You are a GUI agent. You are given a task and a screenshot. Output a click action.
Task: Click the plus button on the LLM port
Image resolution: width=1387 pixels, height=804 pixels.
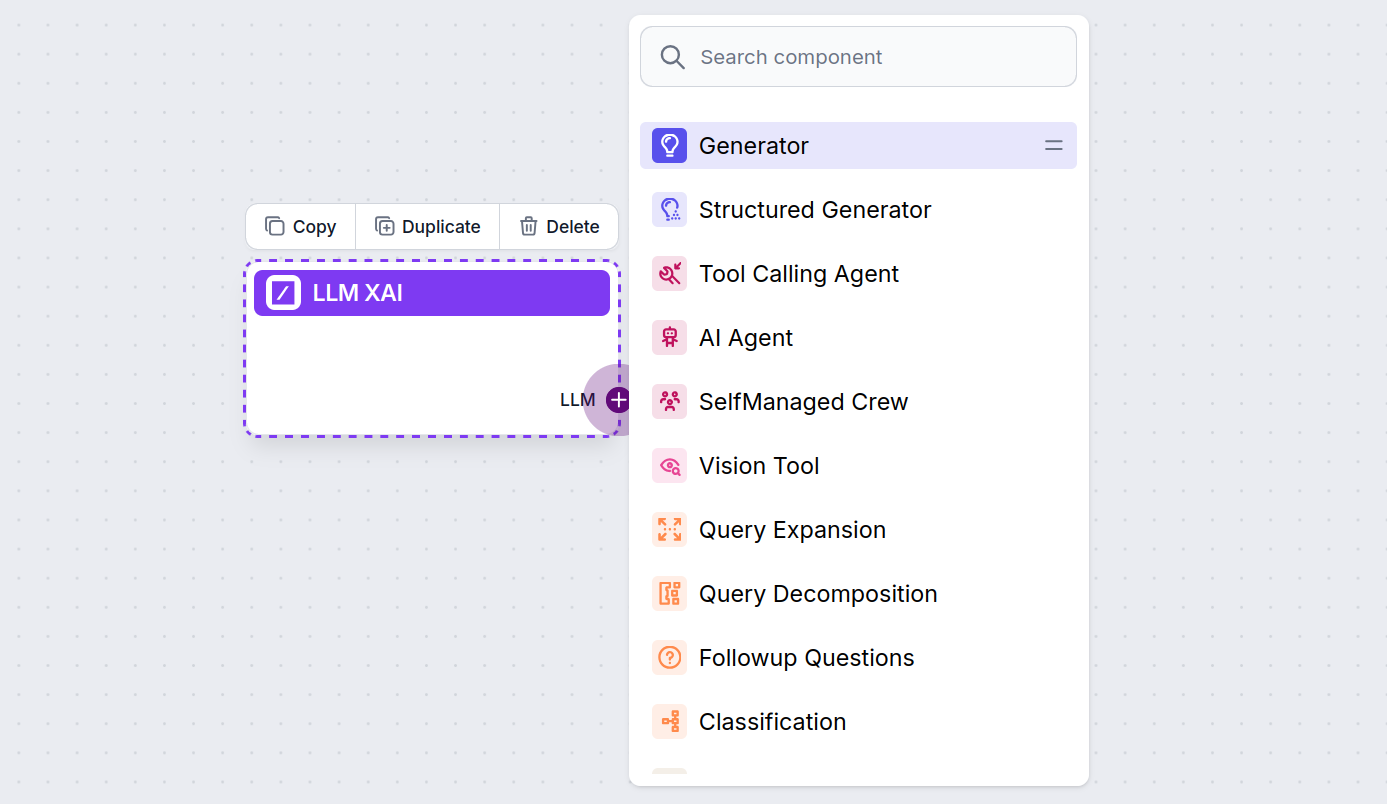pyautogui.click(x=617, y=400)
